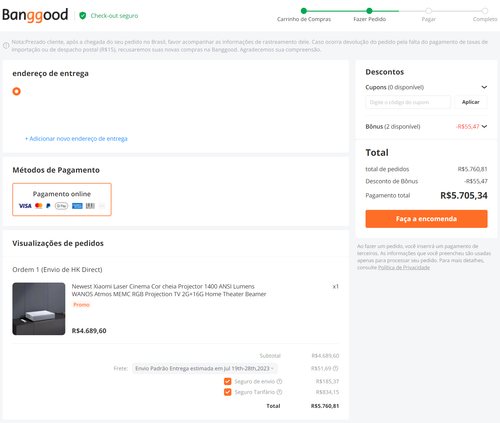Viewport: 500px width, 423px height.
Task: Click the green secure checkout shield icon
Action: (x=83, y=16)
